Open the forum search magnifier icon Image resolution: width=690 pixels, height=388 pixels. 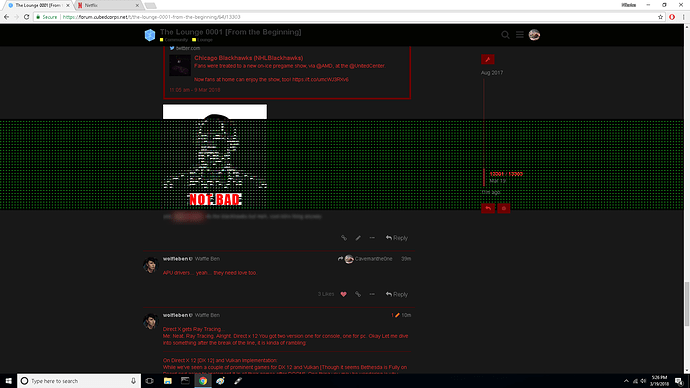(x=505, y=35)
